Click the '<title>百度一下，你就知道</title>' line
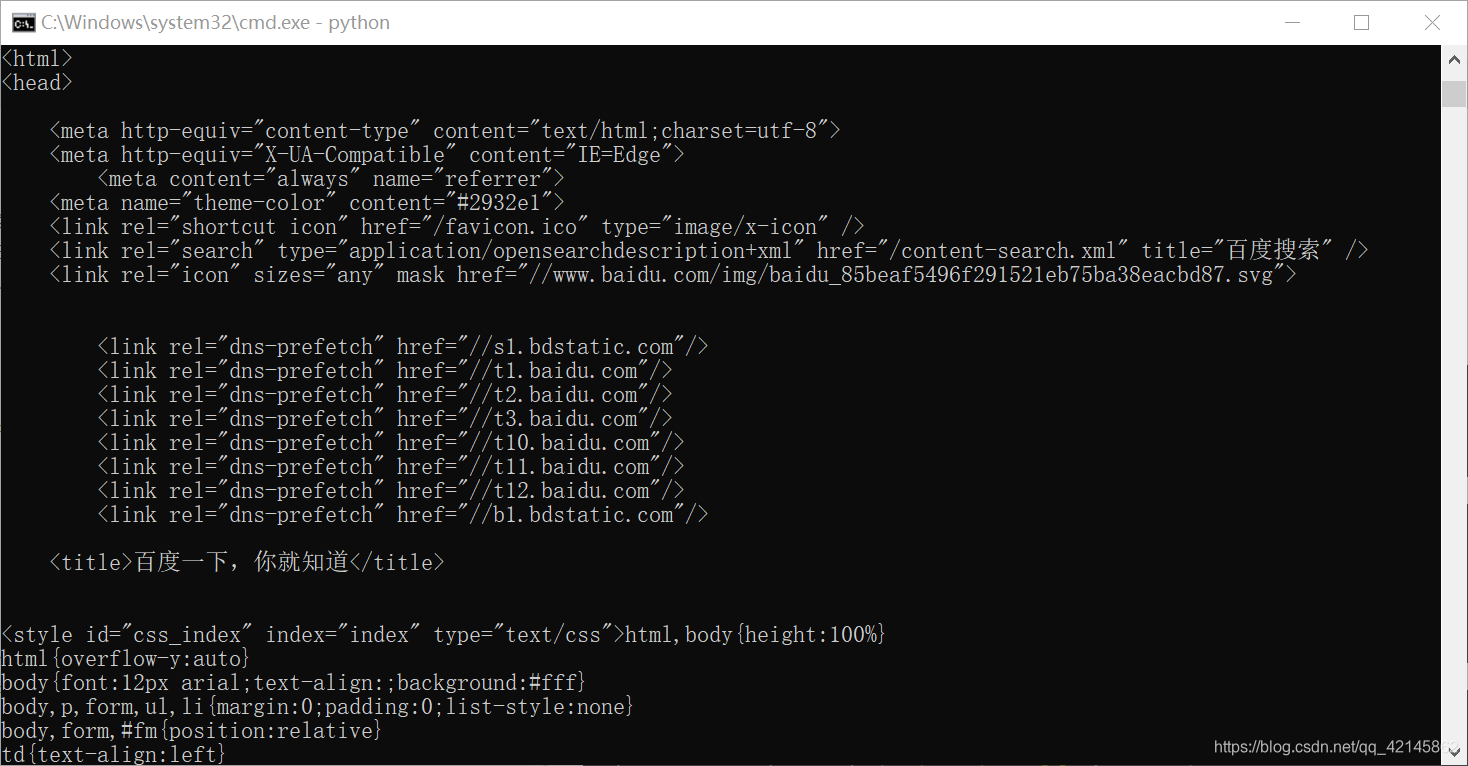1468x766 pixels. point(247,563)
